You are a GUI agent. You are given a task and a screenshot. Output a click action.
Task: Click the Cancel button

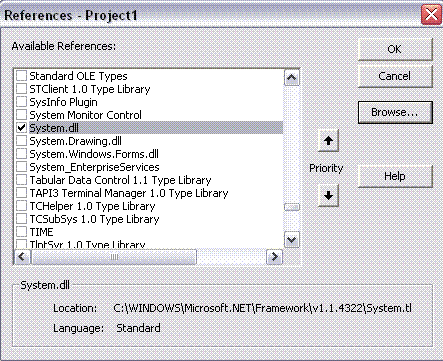(x=395, y=76)
